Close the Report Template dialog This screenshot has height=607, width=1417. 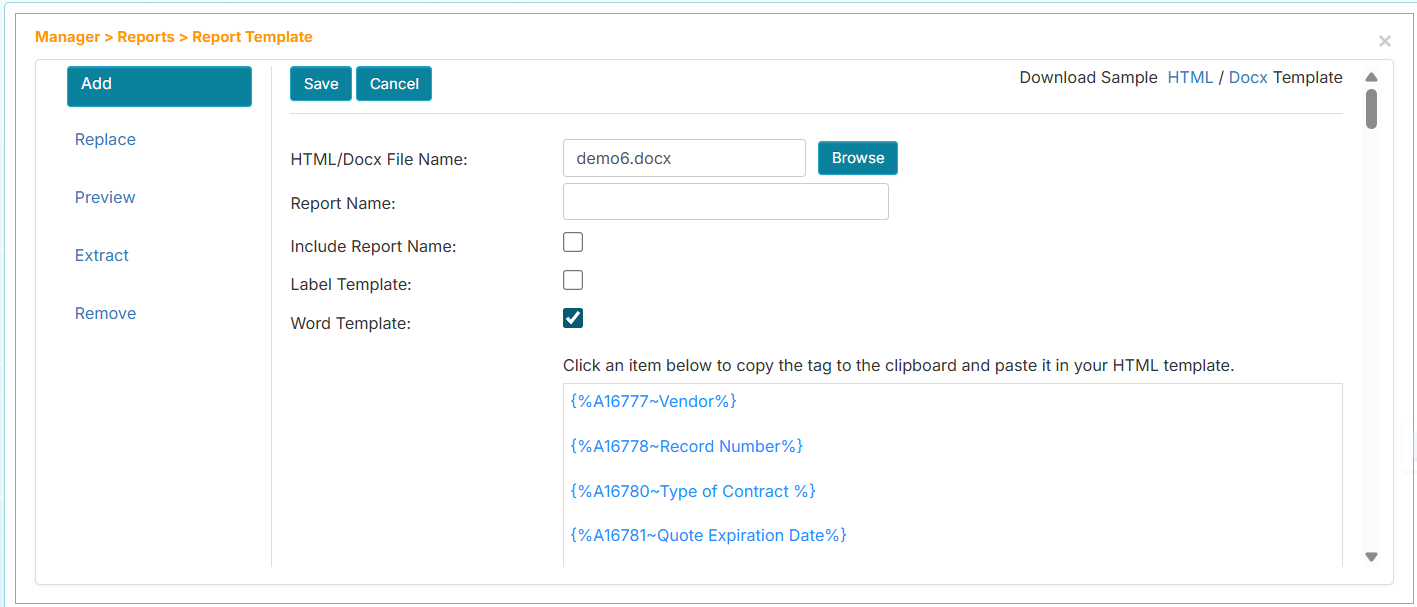[x=1384, y=41]
